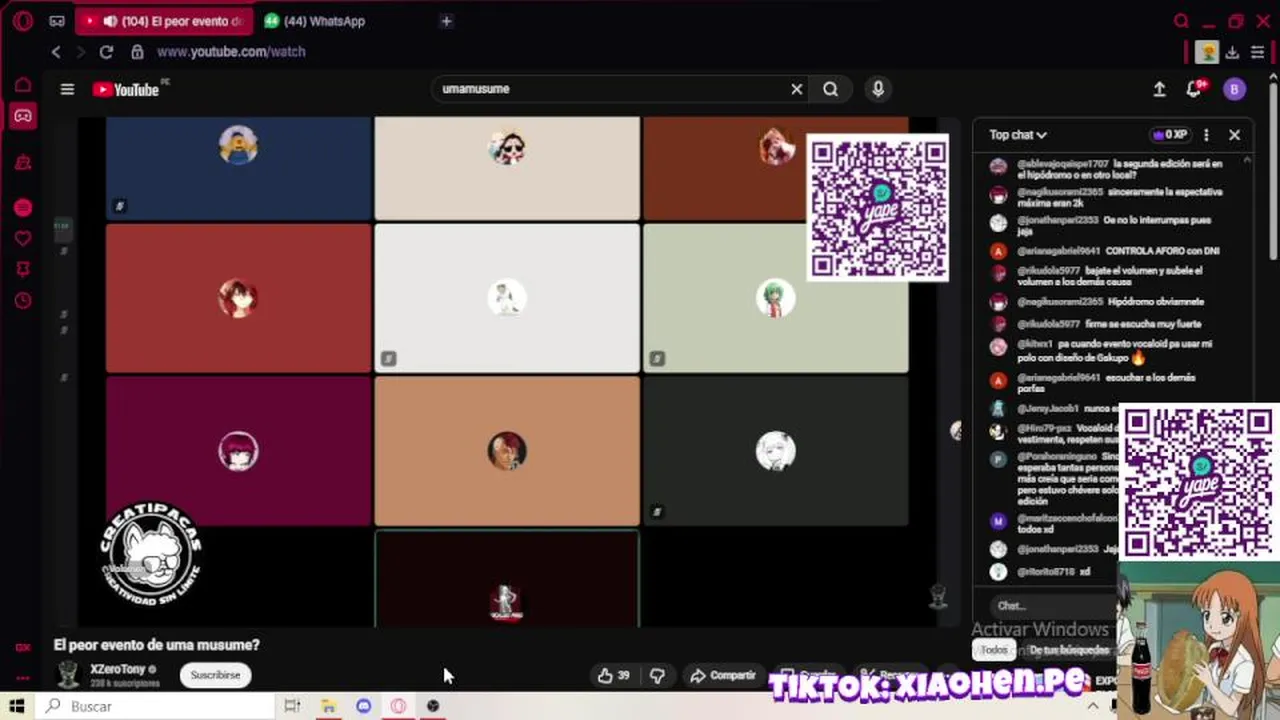Image resolution: width=1280 pixels, height=720 pixels.
Task: Open GX Corner gamepad icon in sidebar
Action: [22, 116]
